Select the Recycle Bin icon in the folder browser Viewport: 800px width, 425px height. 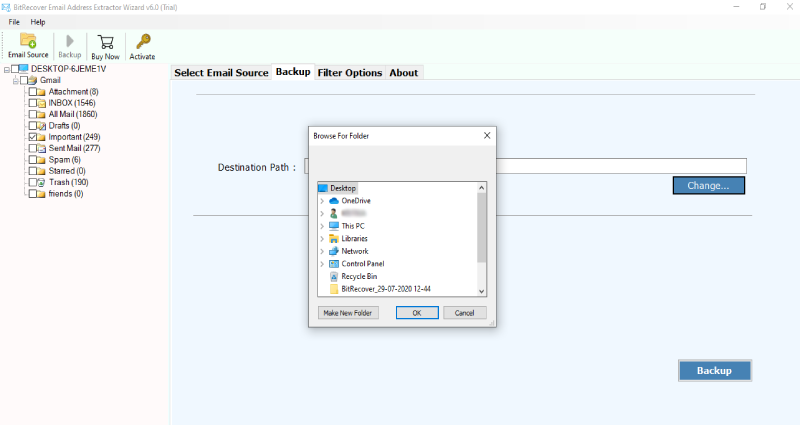point(334,276)
